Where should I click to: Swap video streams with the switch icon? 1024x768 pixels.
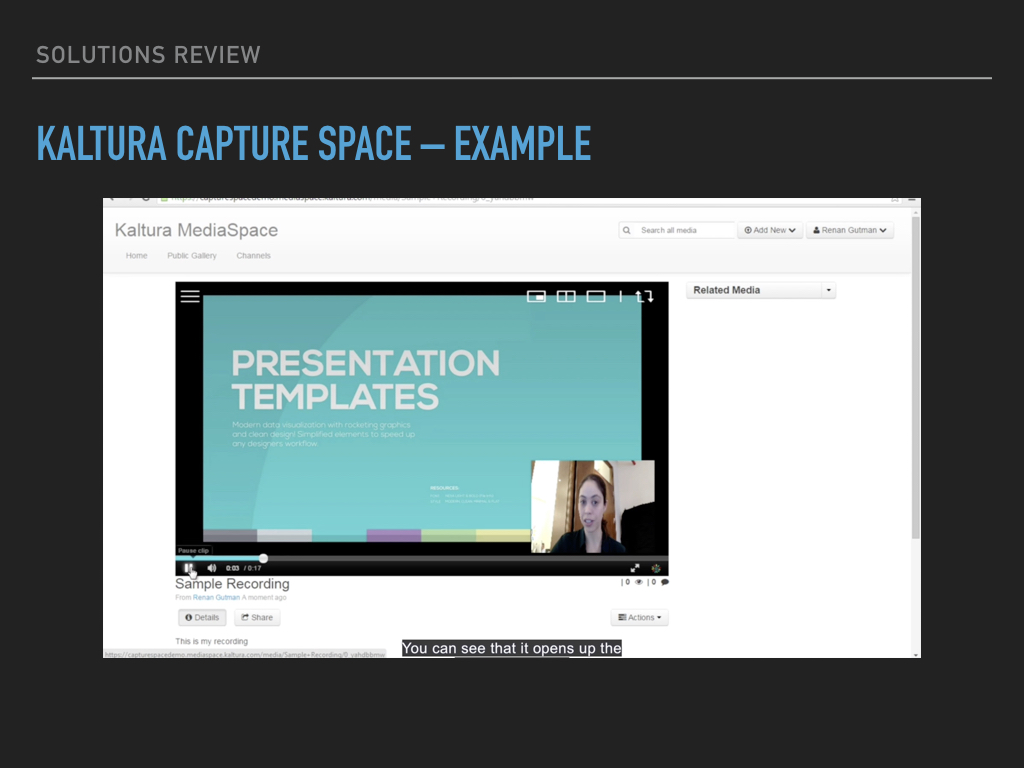[x=644, y=296]
